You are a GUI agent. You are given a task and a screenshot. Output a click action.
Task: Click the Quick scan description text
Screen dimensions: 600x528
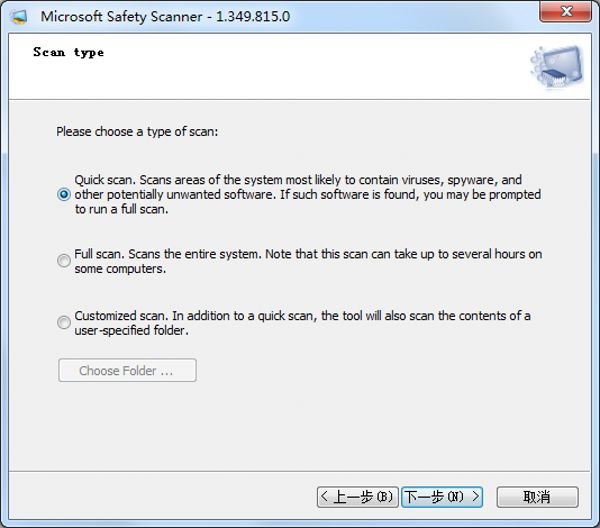[308, 194]
